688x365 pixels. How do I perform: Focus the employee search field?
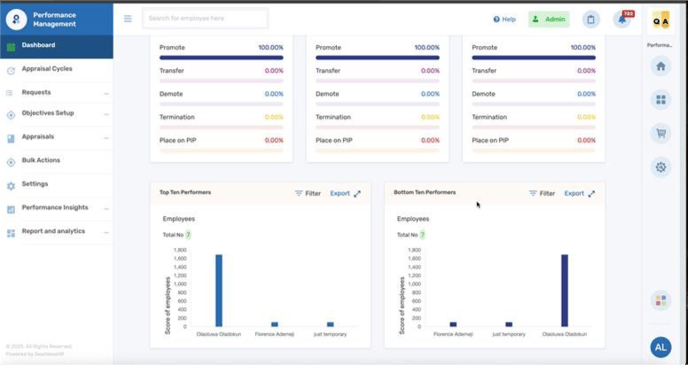tap(205, 18)
